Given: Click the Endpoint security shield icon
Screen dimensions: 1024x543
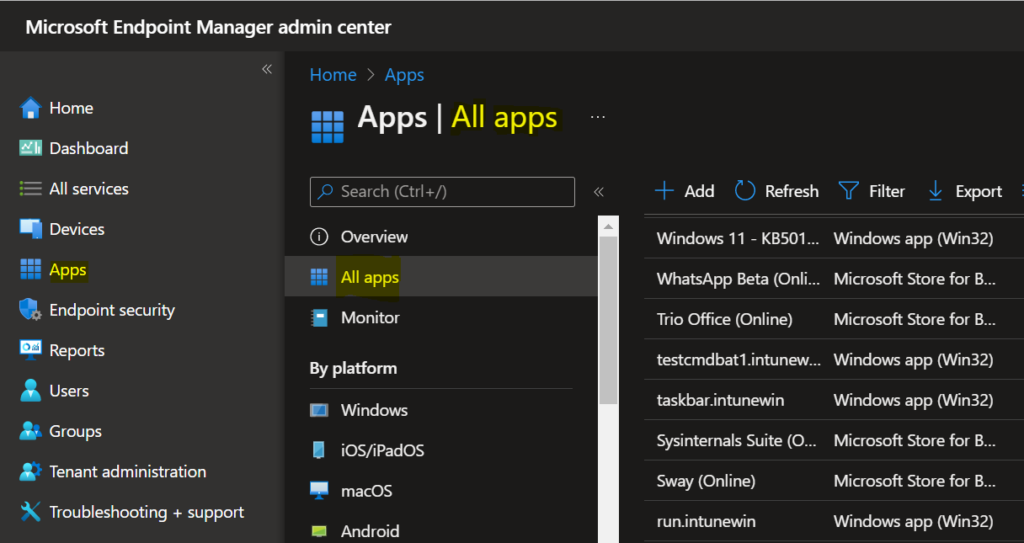Looking at the screenshot, I should click(30, 310).
